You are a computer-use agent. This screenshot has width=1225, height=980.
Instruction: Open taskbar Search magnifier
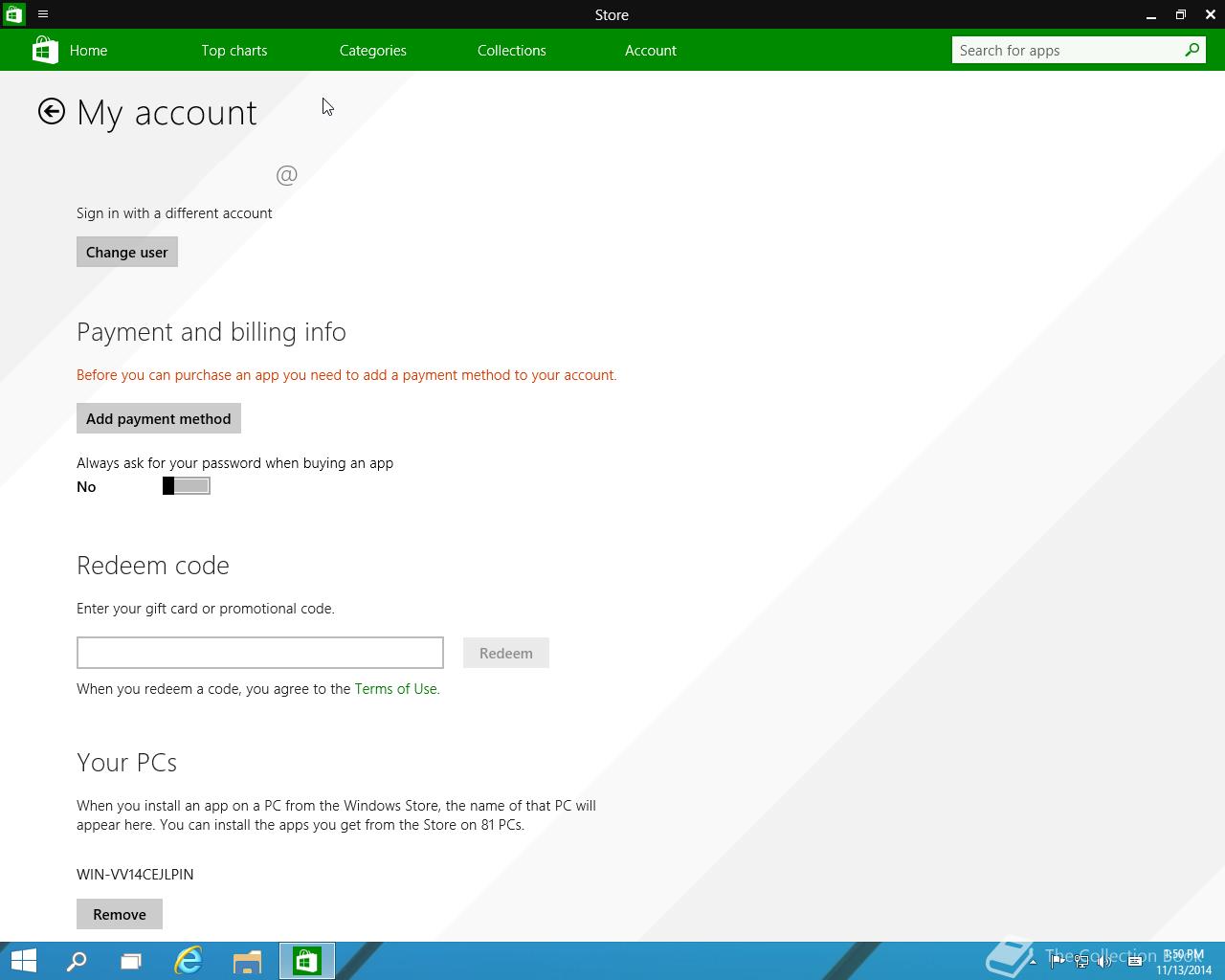point(77,961)
